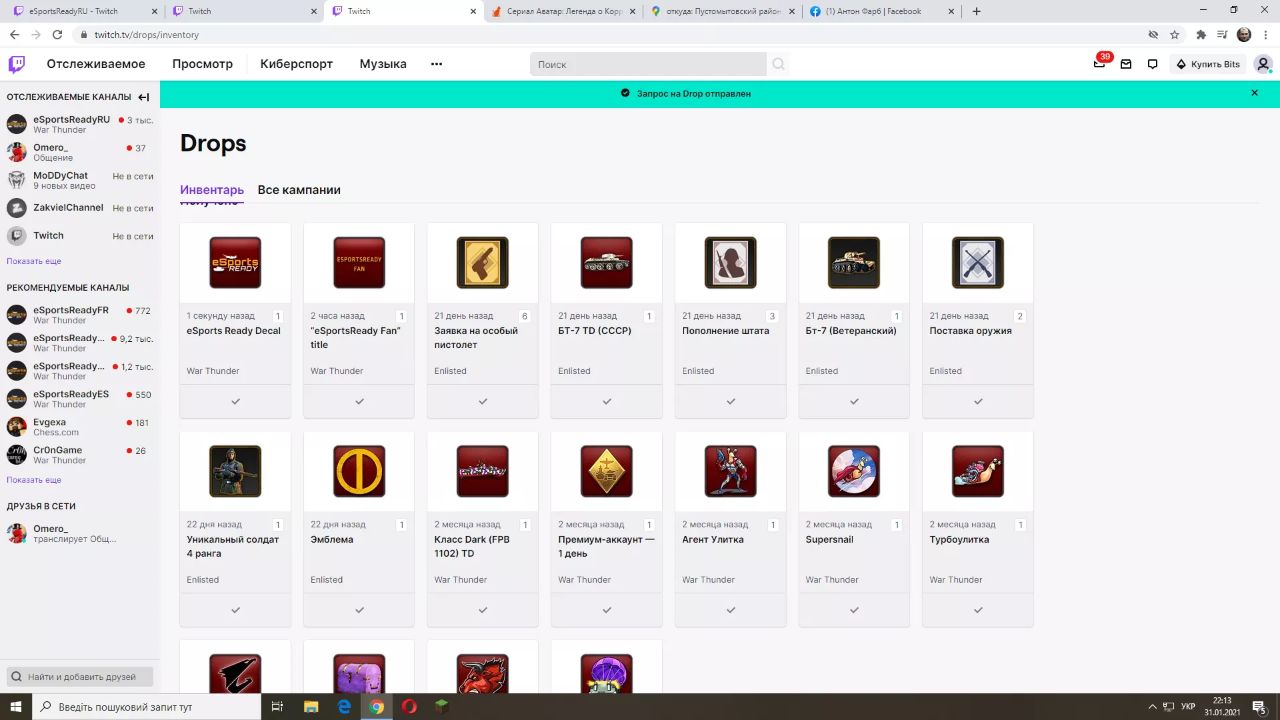Select the eSportsReady Fan title image
This screenshot has height=720, width=1280.
pos(359,262)
